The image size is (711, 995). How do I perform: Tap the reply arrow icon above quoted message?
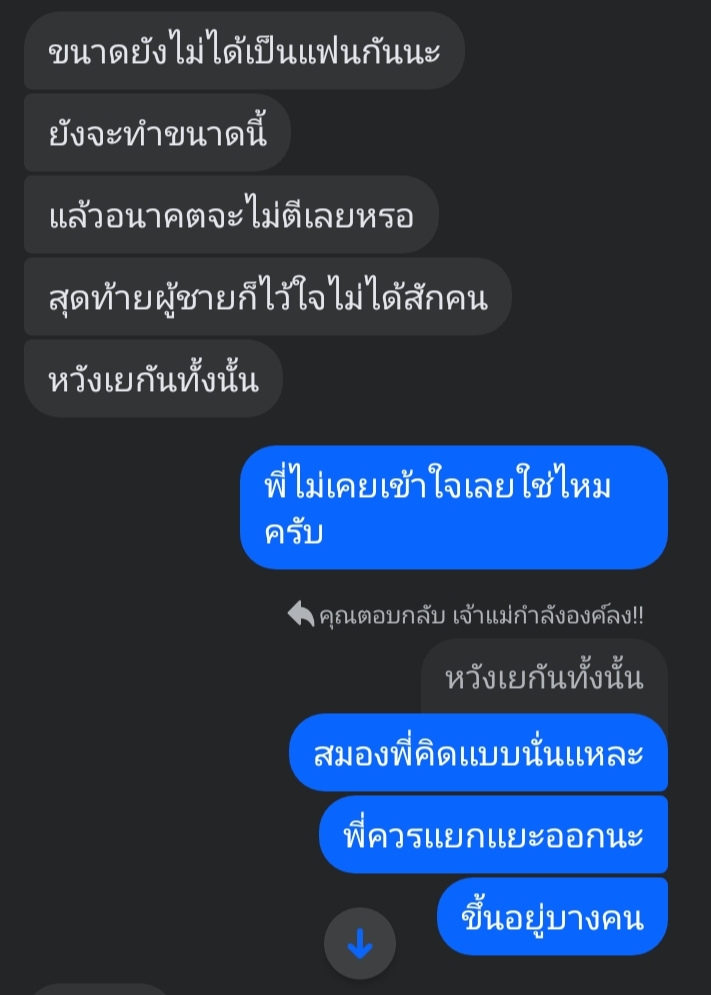tap(300, 615)
